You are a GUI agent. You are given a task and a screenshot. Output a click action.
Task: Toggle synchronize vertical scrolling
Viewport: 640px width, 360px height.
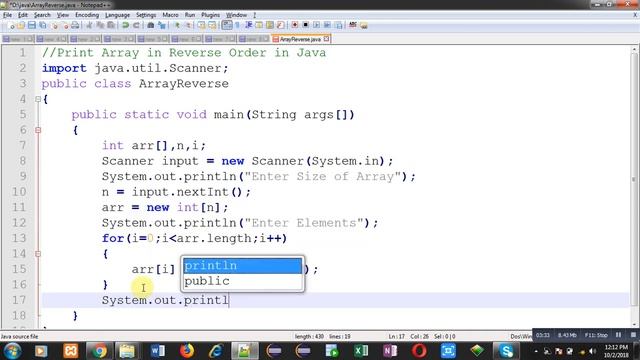[x=202, y=25]
